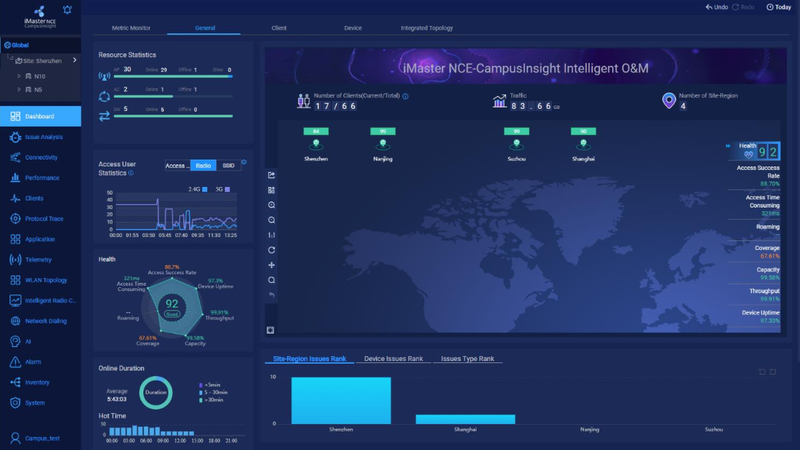Zoom out on the map
The image size is (800, 450).
[271, 220]
